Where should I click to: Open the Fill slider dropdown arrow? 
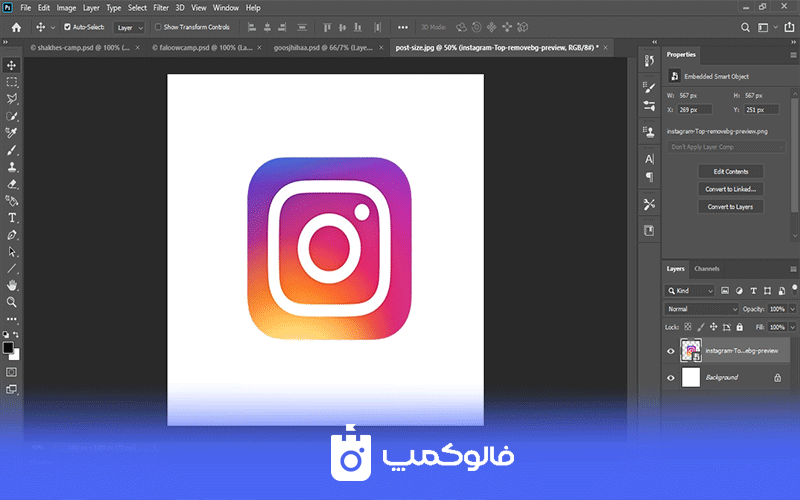(792, 327)
